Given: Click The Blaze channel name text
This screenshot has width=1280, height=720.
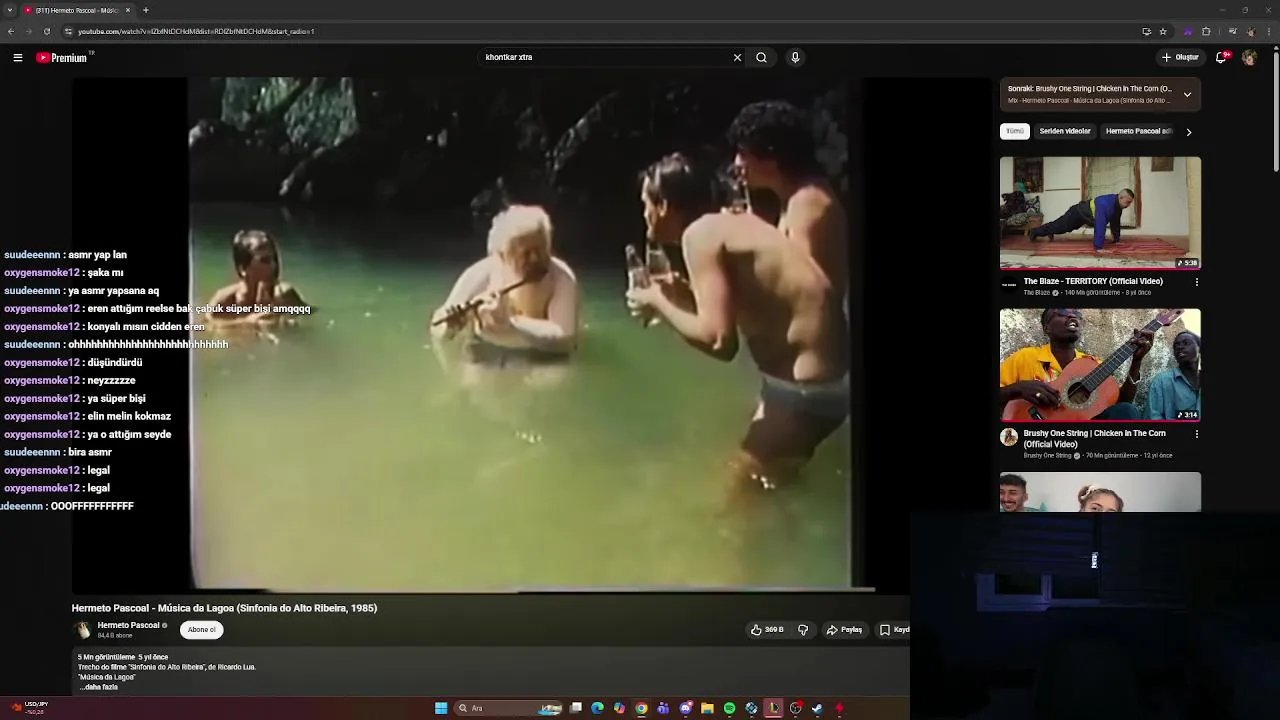Looking at the screenshot, I should pos(1037,293).
